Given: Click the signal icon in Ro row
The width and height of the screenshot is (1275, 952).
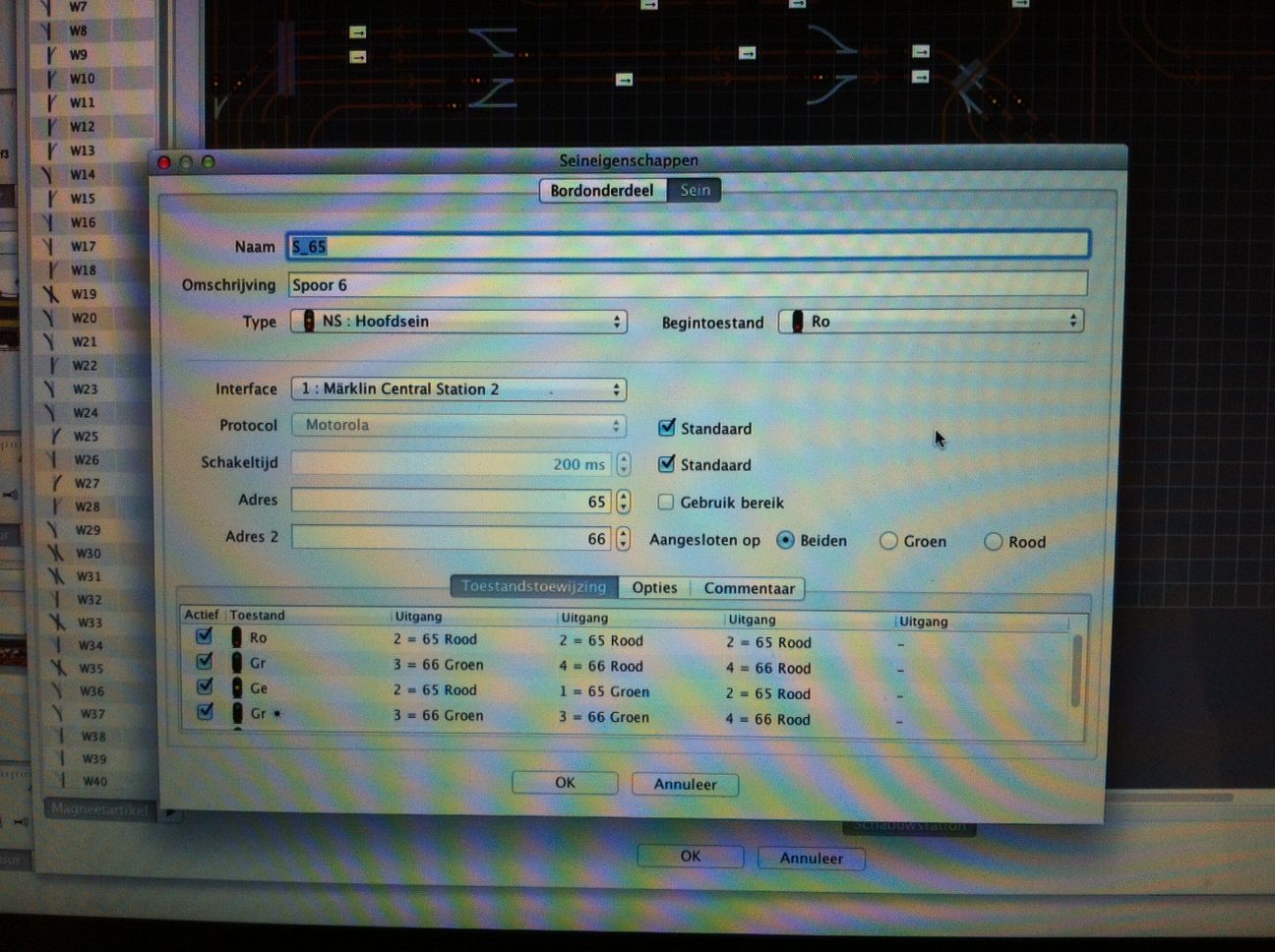Looking at the screenshot, I should point(236,637).
